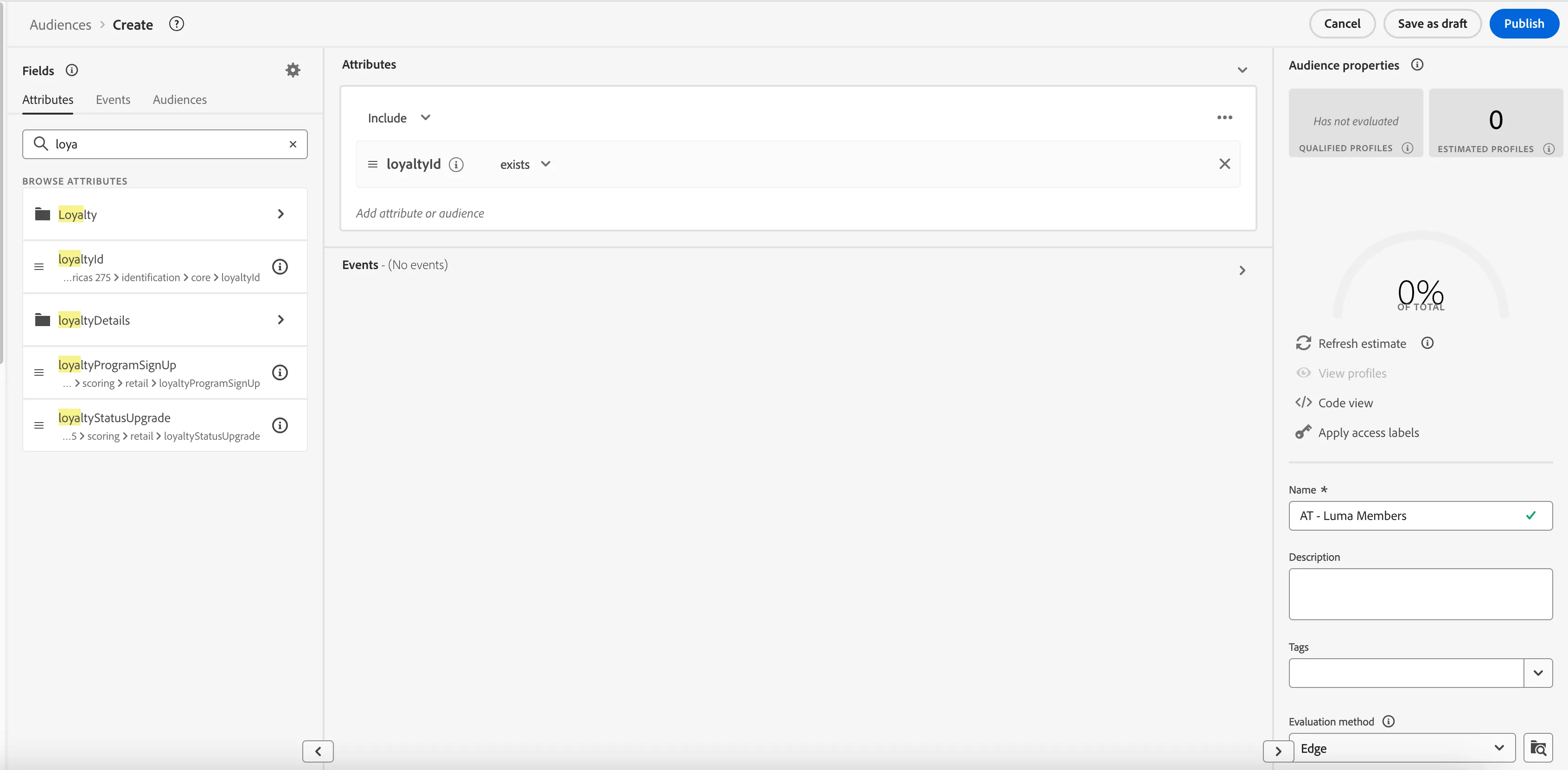Expand the Events section
The height and width of the screenshot is (770, 1568).
coord(1243,270)
